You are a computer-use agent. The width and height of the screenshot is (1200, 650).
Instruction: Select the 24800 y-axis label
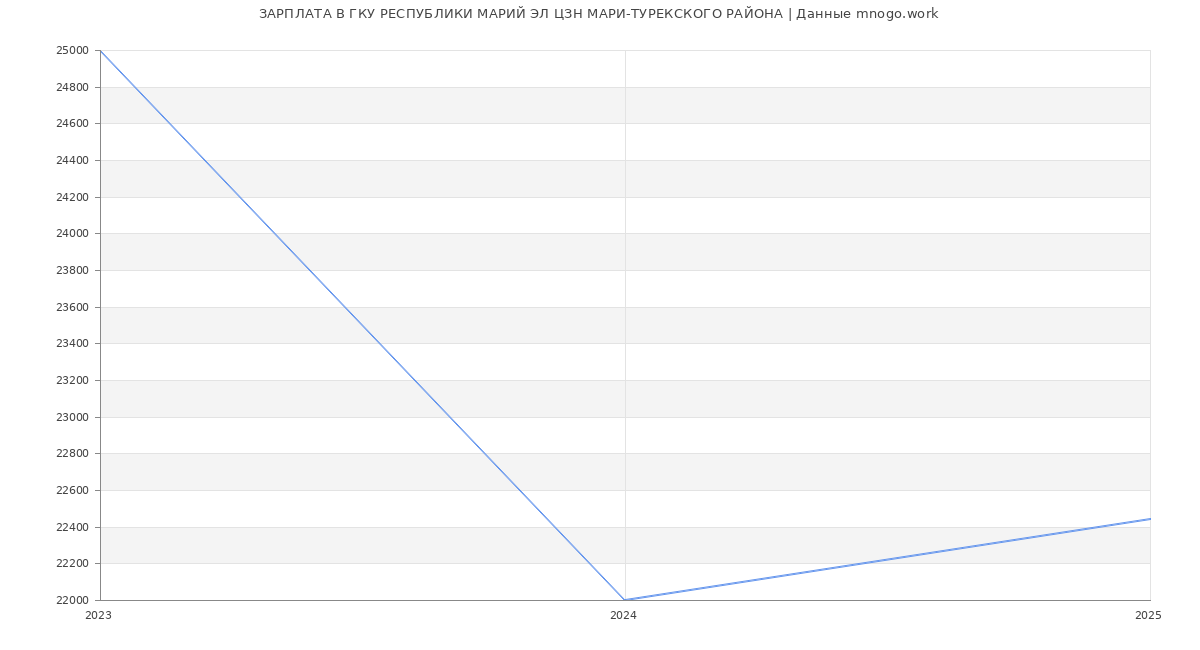point(72,88)
